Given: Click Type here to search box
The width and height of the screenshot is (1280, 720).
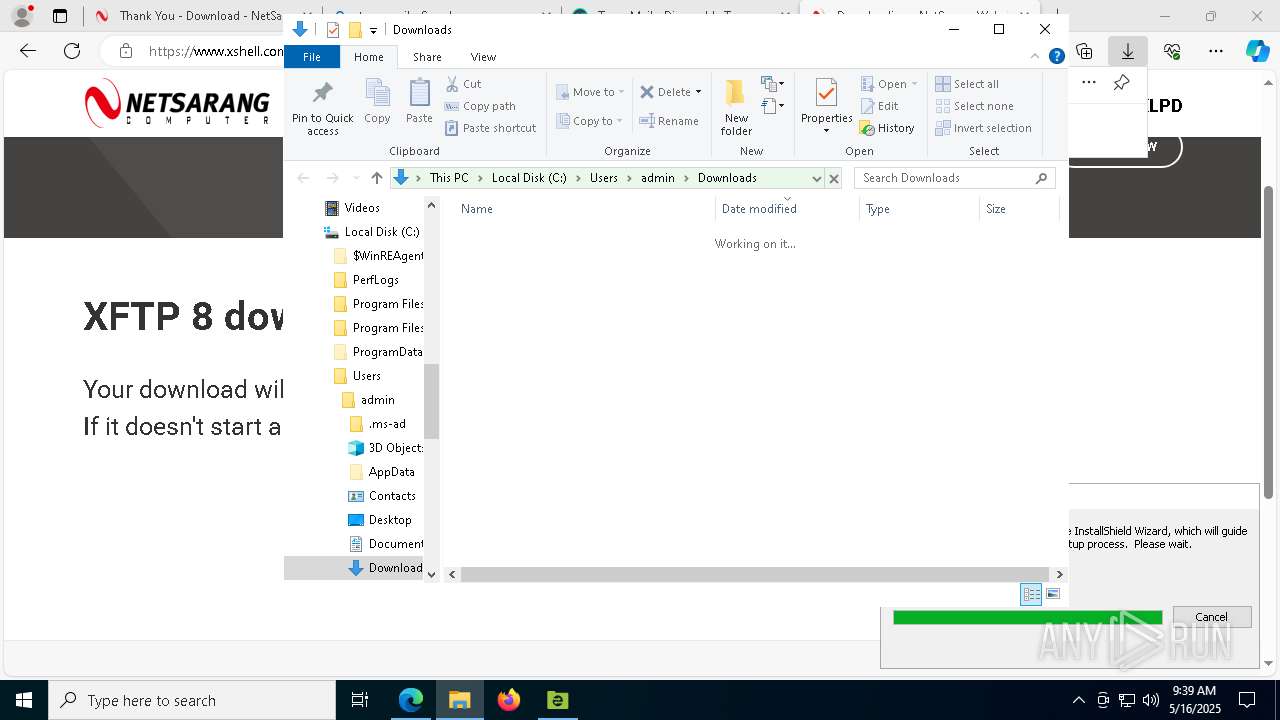Looking at the screenshot, I should click(192, 700).
